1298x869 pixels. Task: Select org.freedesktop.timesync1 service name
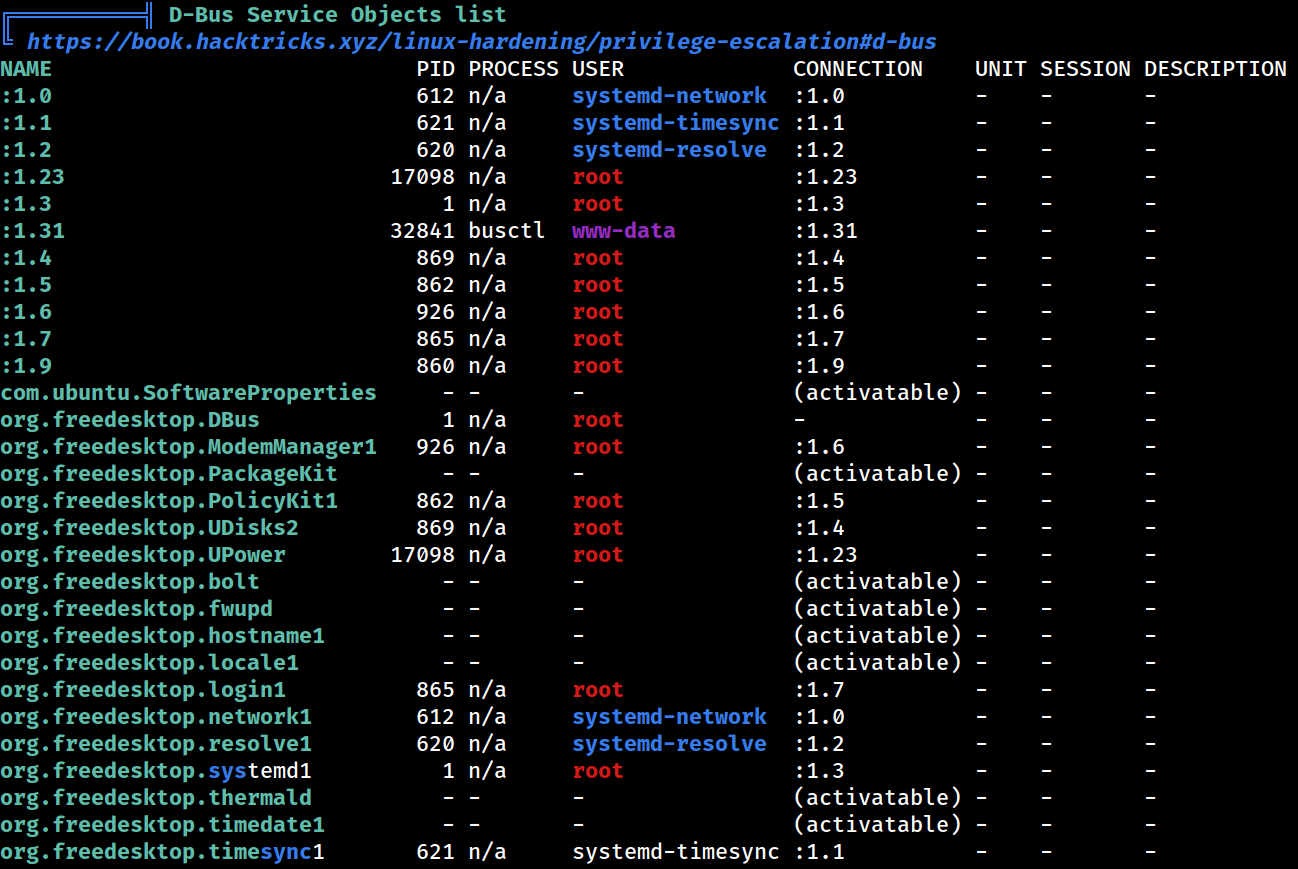pyautogui.click(x=162, y=852)
